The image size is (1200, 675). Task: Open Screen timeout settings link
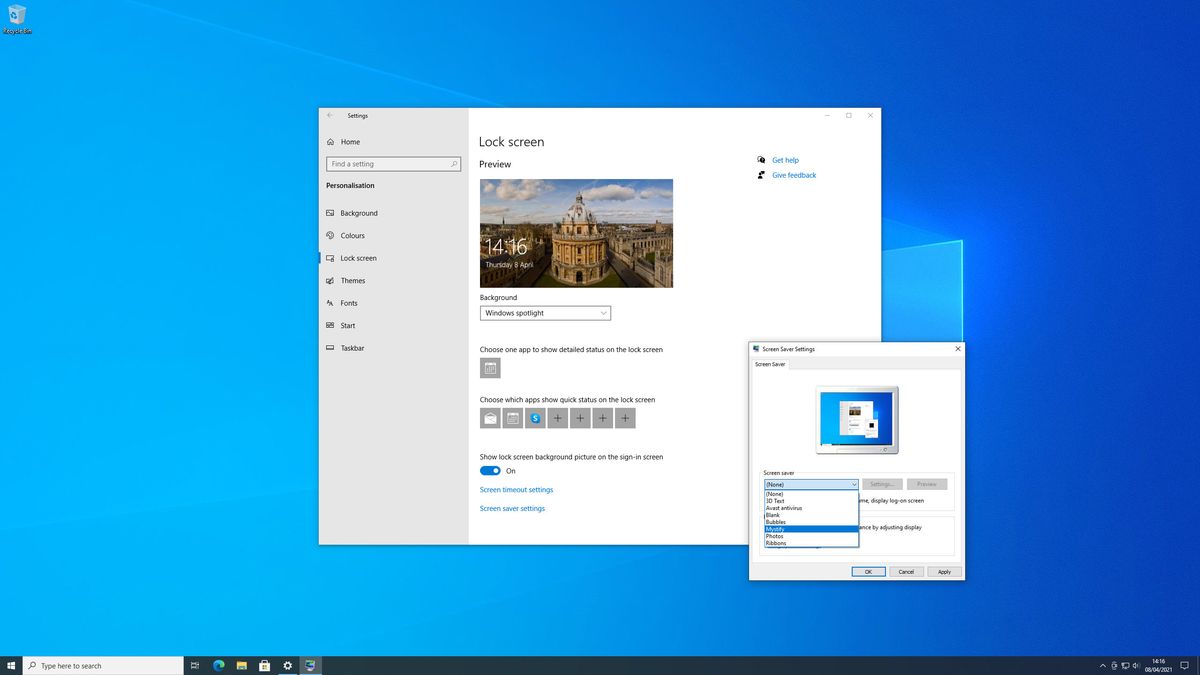(516, 489)
